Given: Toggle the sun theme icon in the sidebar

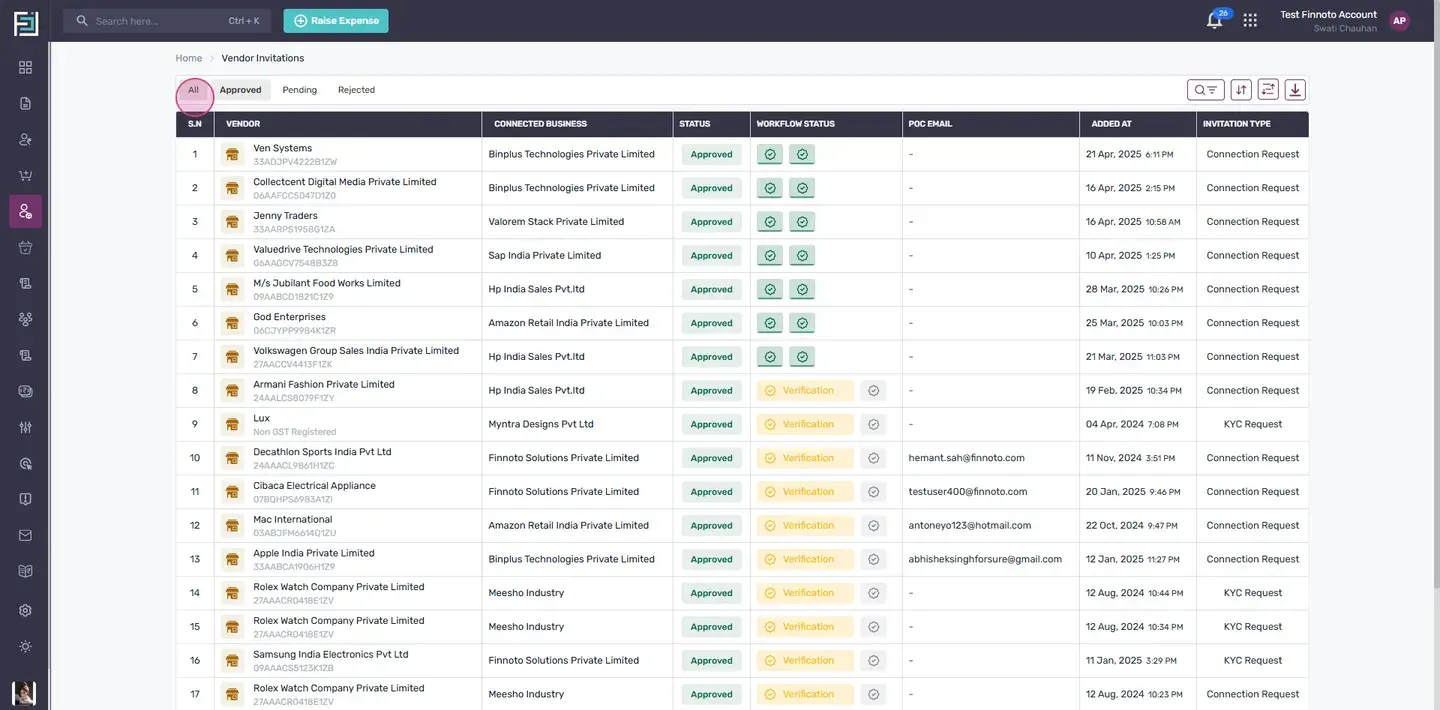Looking at the screenshot, I should point(25,646).
